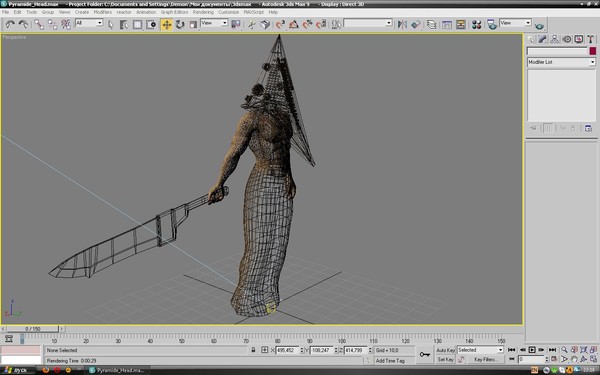The image size is (600, 375).
Task: Click the object color swatch
Action: coord(593,51)
